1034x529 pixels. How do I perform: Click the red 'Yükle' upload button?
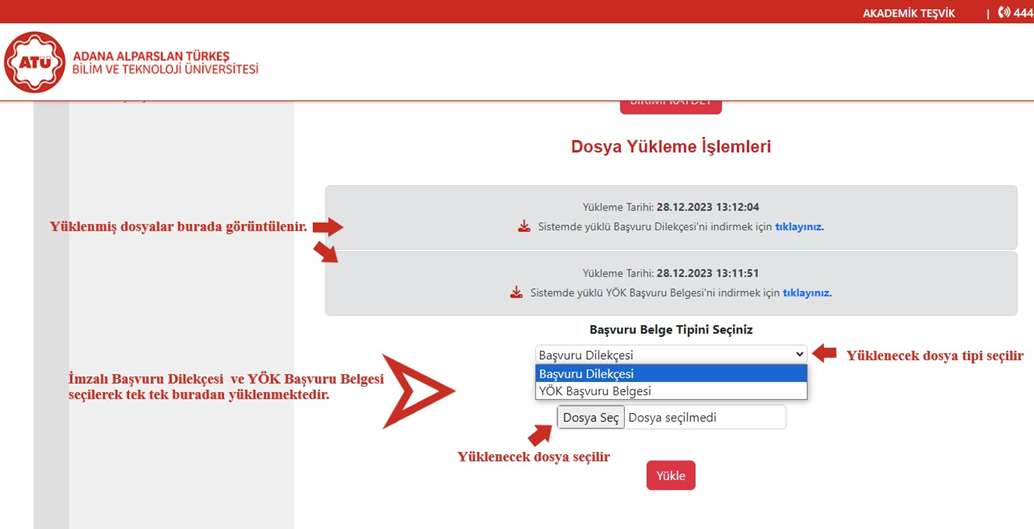pos(670,476)
